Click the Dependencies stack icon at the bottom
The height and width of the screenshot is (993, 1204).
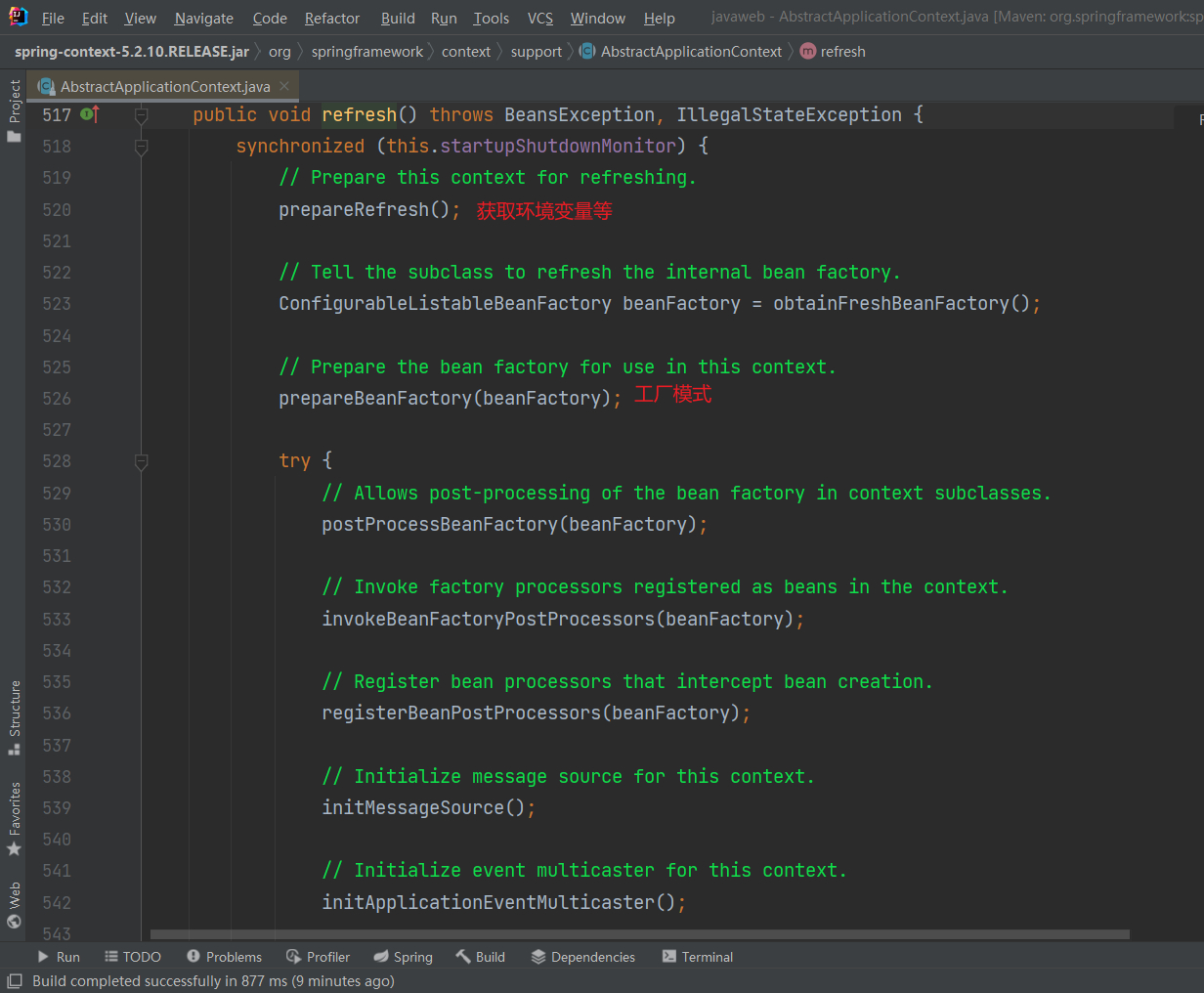tap(536, 957)
